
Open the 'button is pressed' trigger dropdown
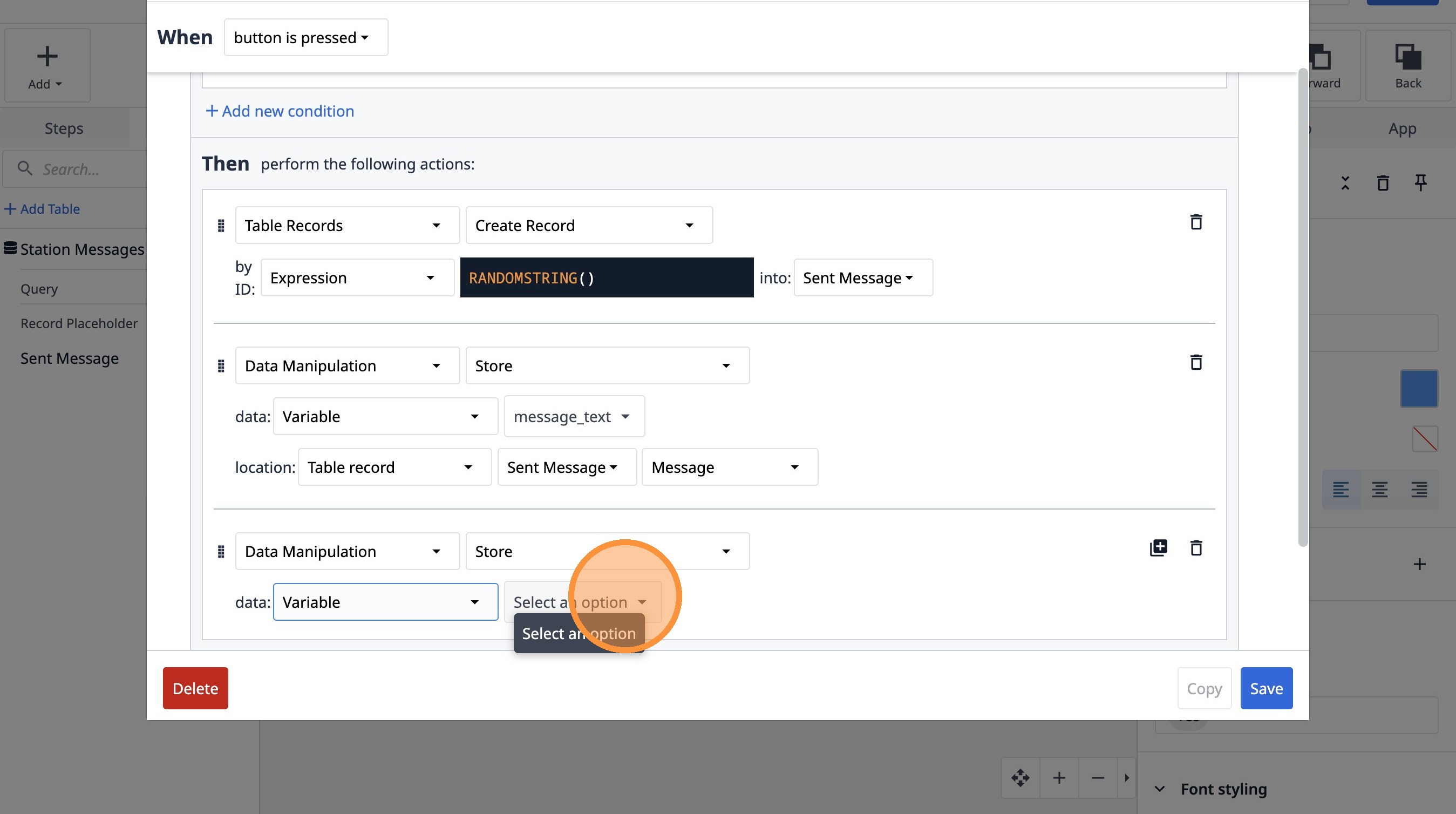(x=306, y=37)
